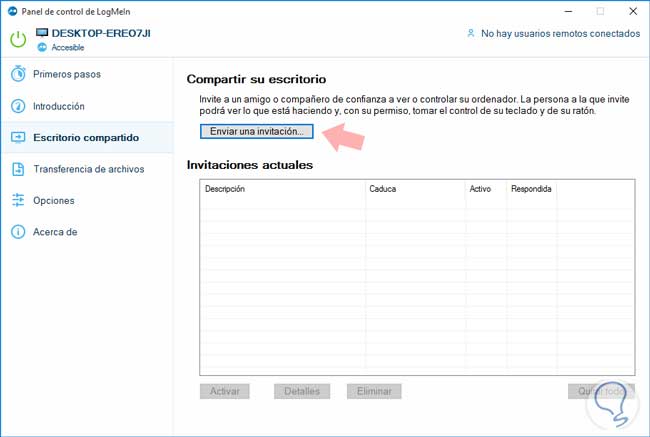Click 'No hay usuarios remotos conectados' text
650x437 pixels.
[x=560, y=34]
